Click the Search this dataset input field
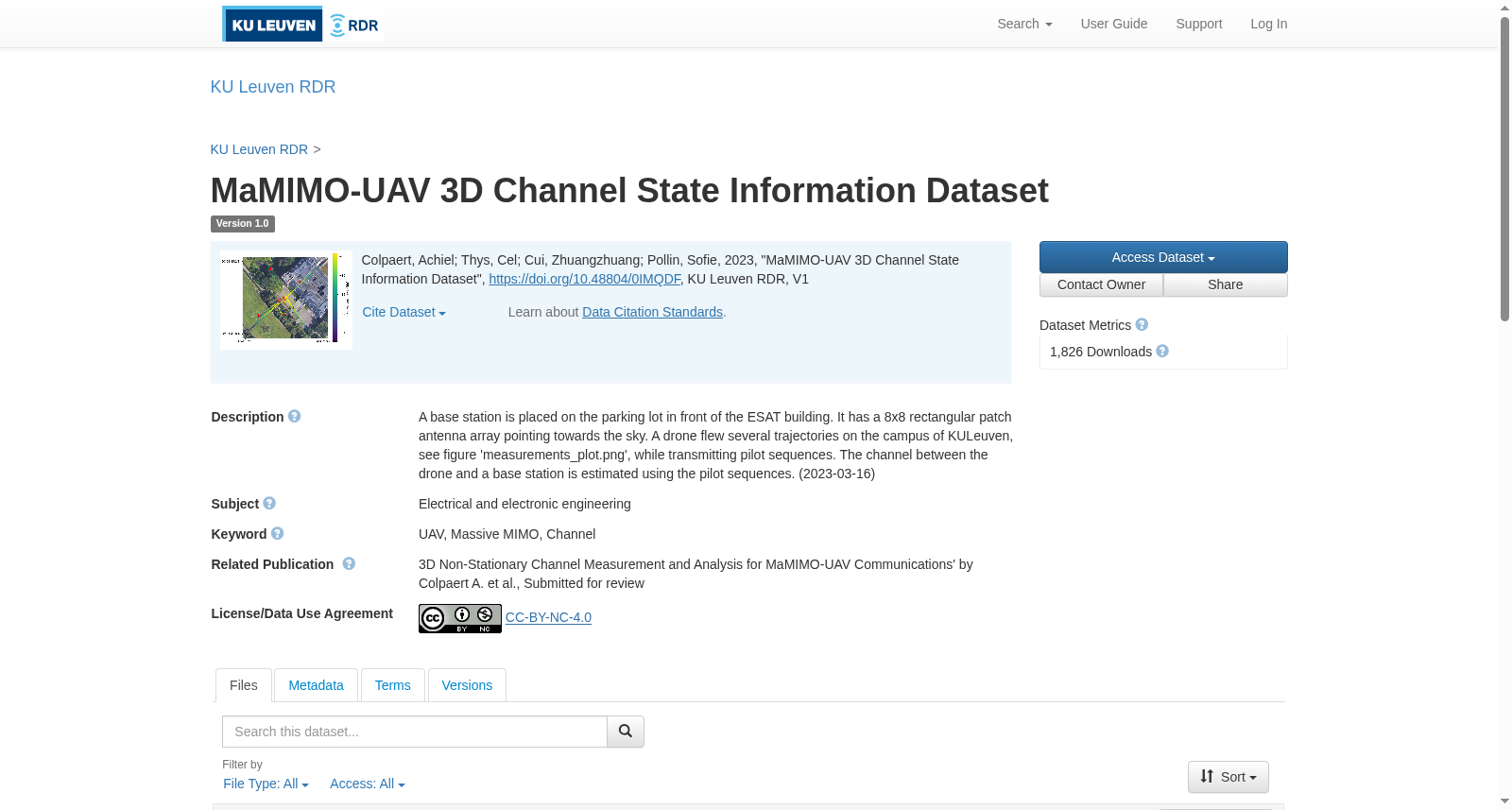The image size is (1512, 810). [x=415, y=732]
